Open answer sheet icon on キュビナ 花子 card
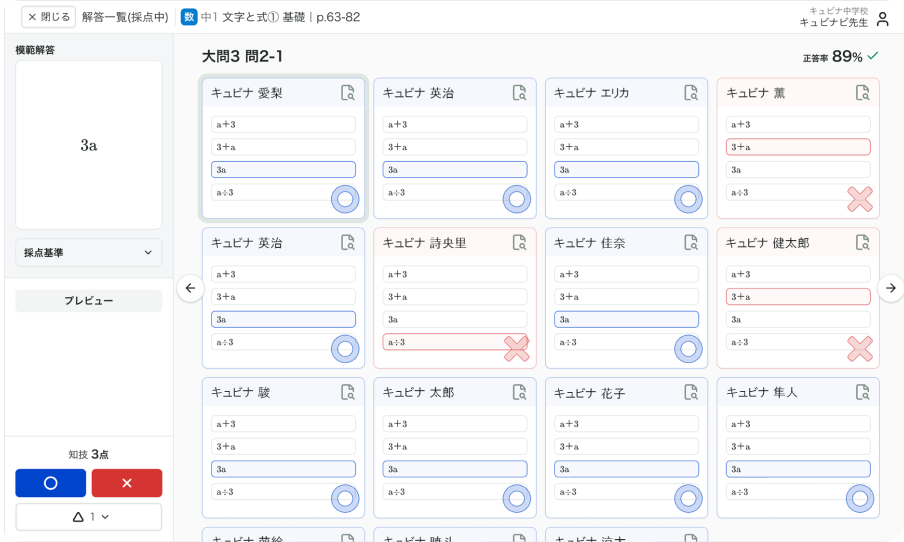Image resolution: width=904 pixels, height=542 pixels. pos(691,392)
